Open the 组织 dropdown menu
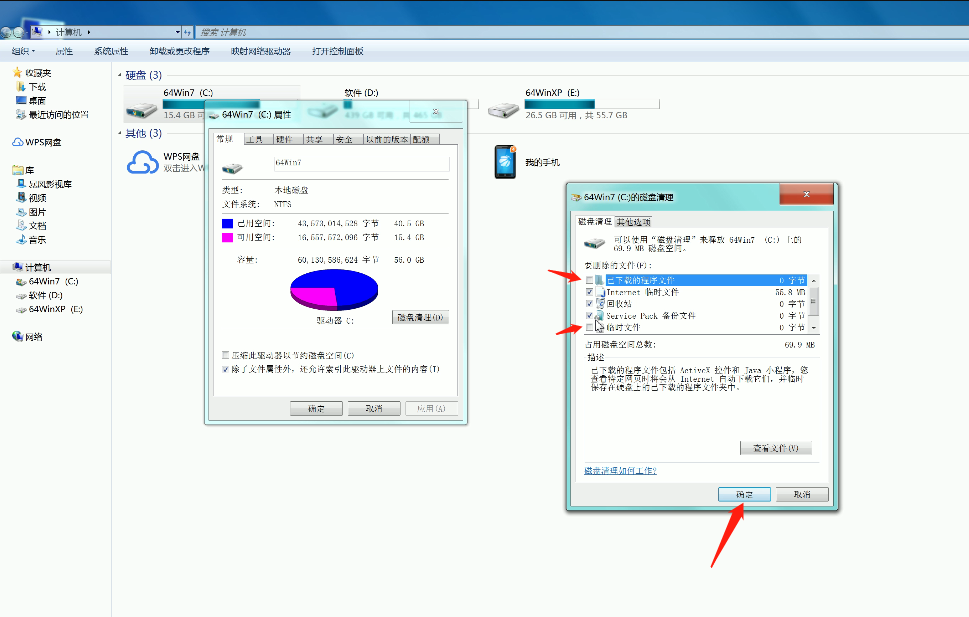Viewport: 969px width, 617px height. pyautogui.click(x=23, y=51)
